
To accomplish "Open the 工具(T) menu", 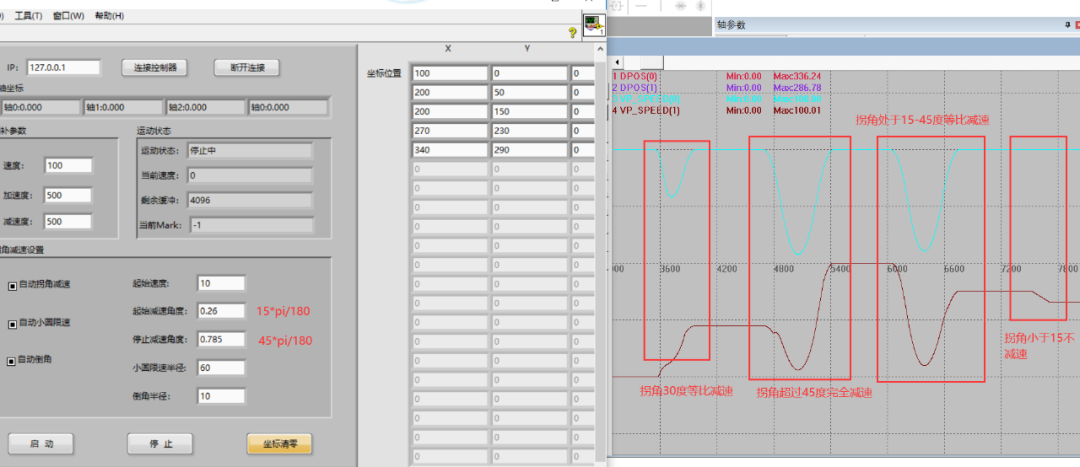I will pos(28,16).
